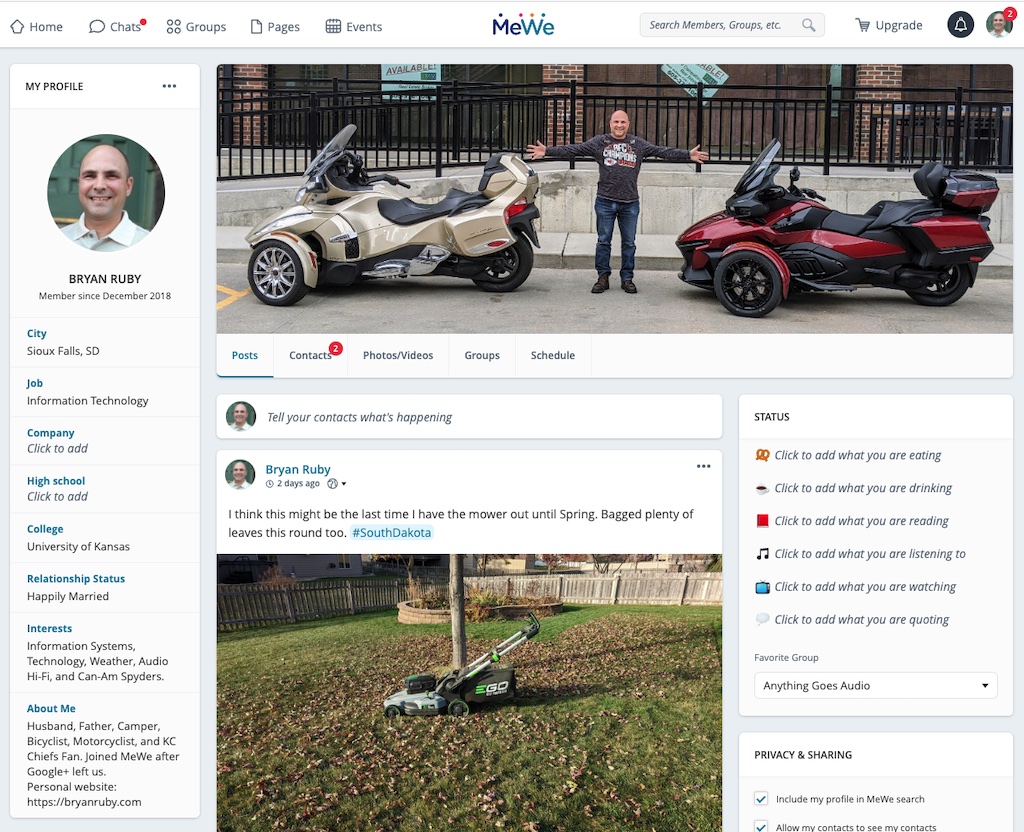
Task: Open the Chats icon in navigation
Action: pos(97,27)
